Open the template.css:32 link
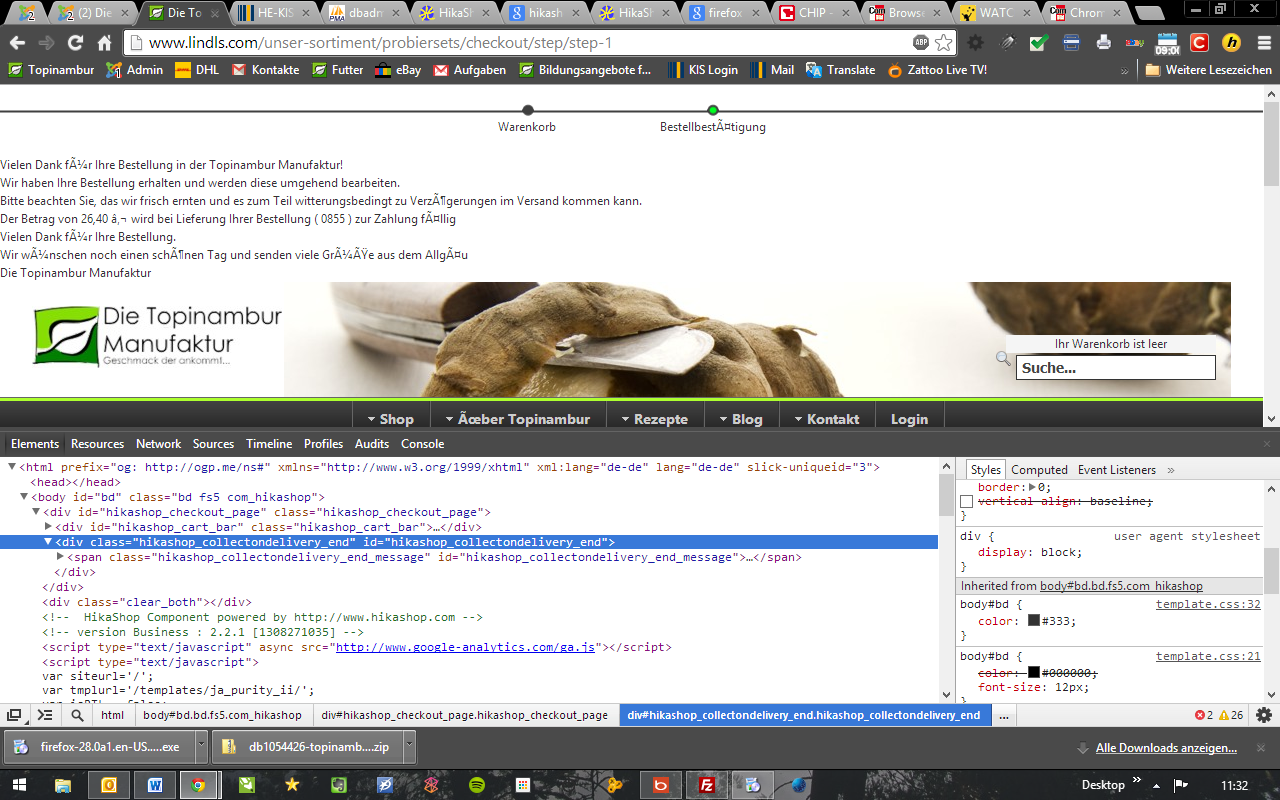This screenshot has height=800, width=1280. point(1208,604)
